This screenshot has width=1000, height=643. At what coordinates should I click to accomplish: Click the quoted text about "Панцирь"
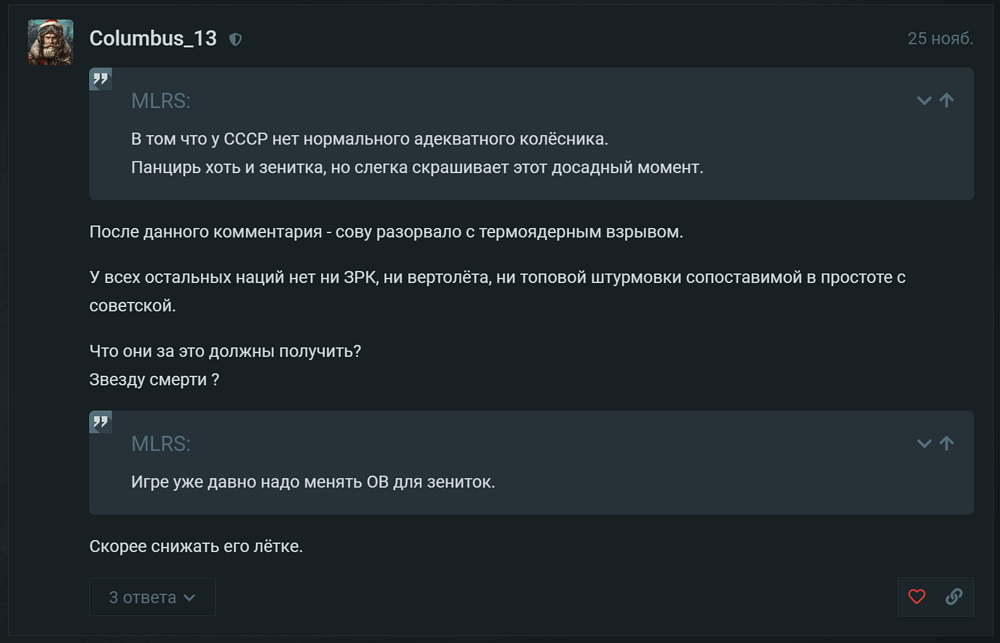click(417, 167)
